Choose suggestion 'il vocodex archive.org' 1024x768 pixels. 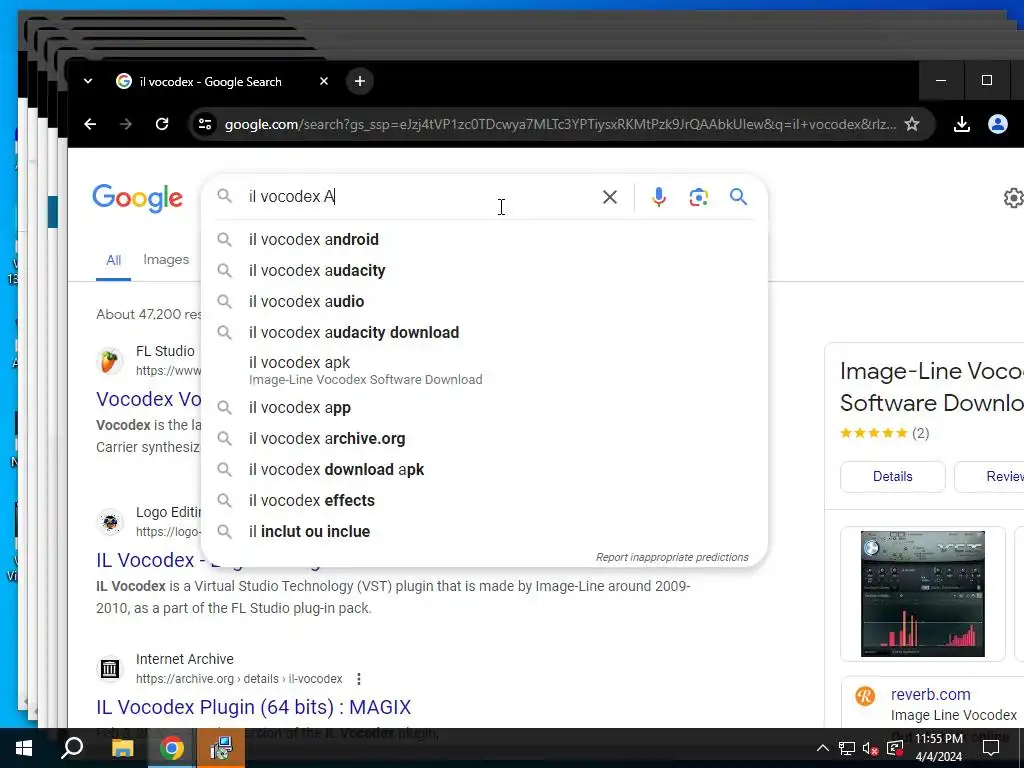484,439
